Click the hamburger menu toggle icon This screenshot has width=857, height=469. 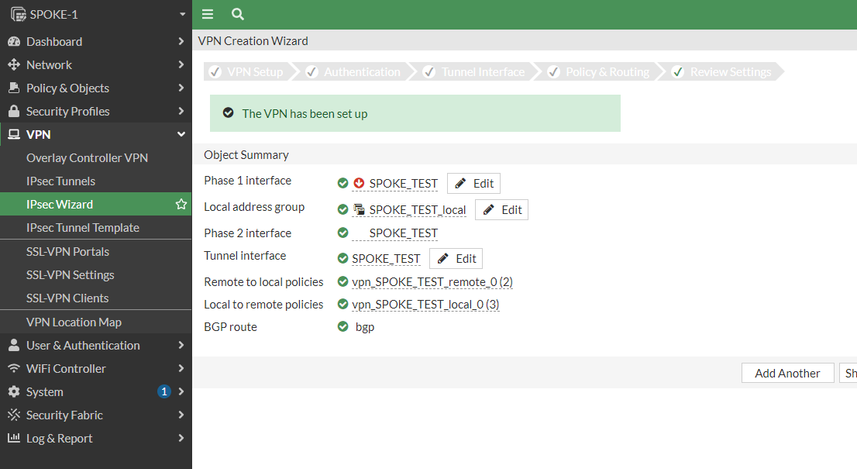coord(207,14)
